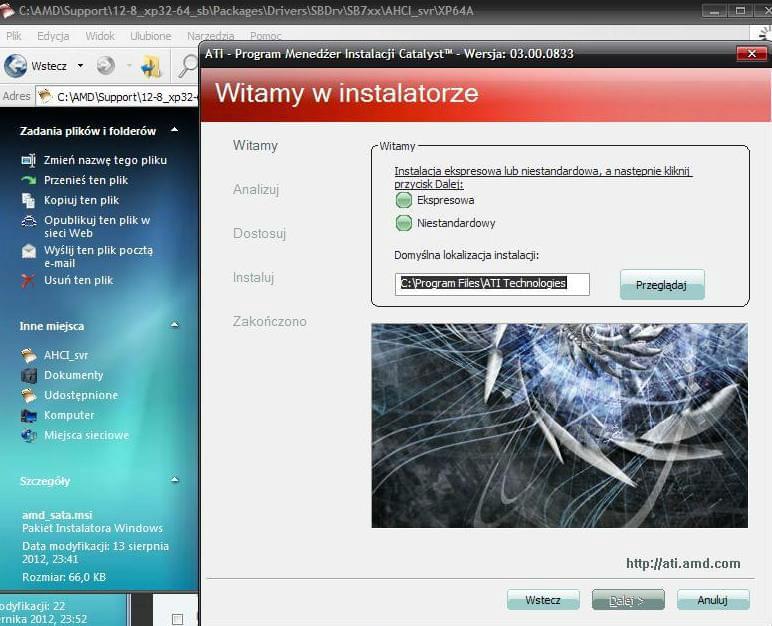Image resolution: width=772 pixels, height=626 pixels.
Task: Open the Udostępnione link
Action: click(x=81, y=395)
